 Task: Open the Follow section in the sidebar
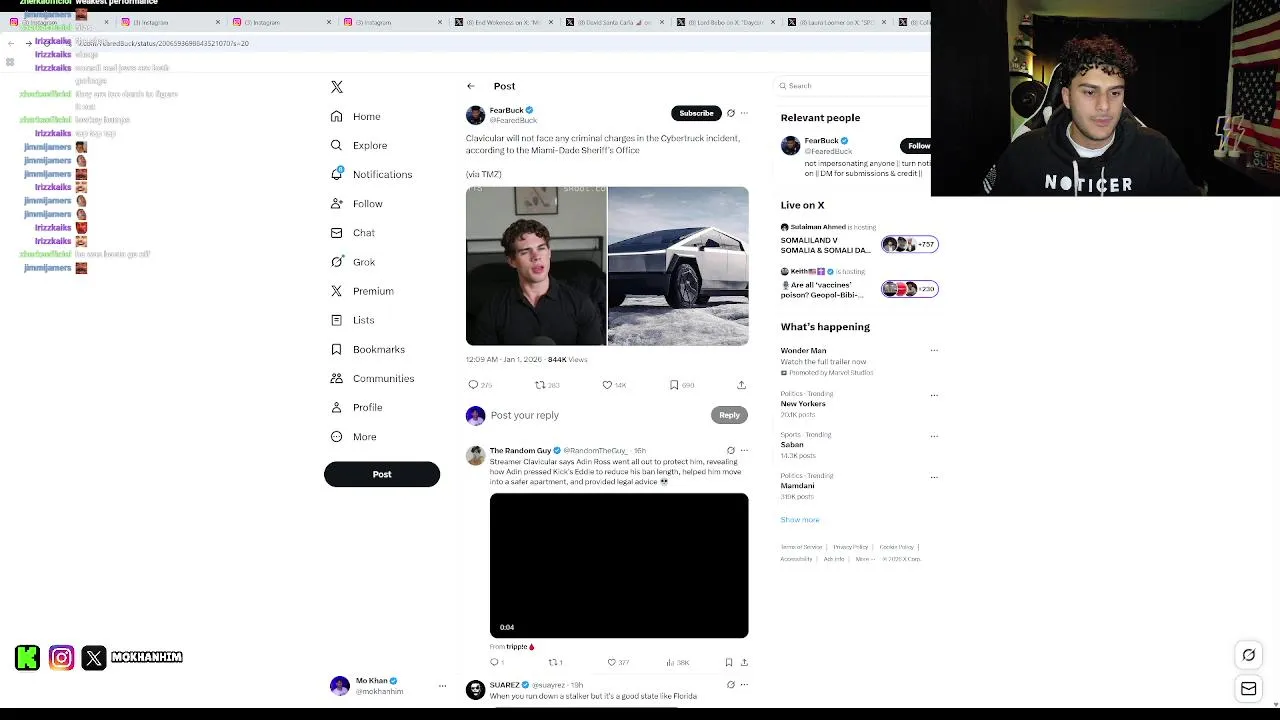357,203
